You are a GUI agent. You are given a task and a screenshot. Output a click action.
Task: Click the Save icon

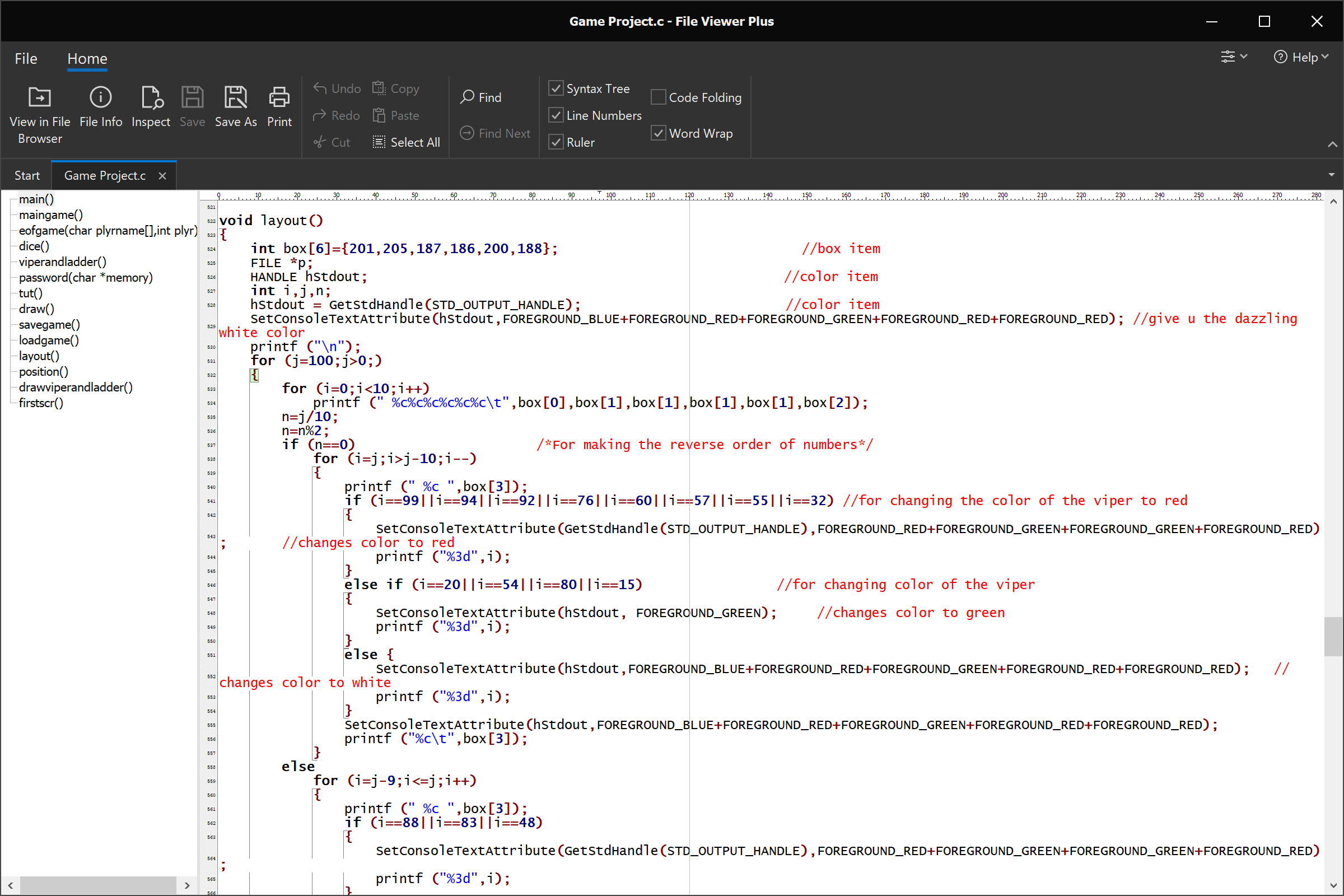[x=192, y=108]
